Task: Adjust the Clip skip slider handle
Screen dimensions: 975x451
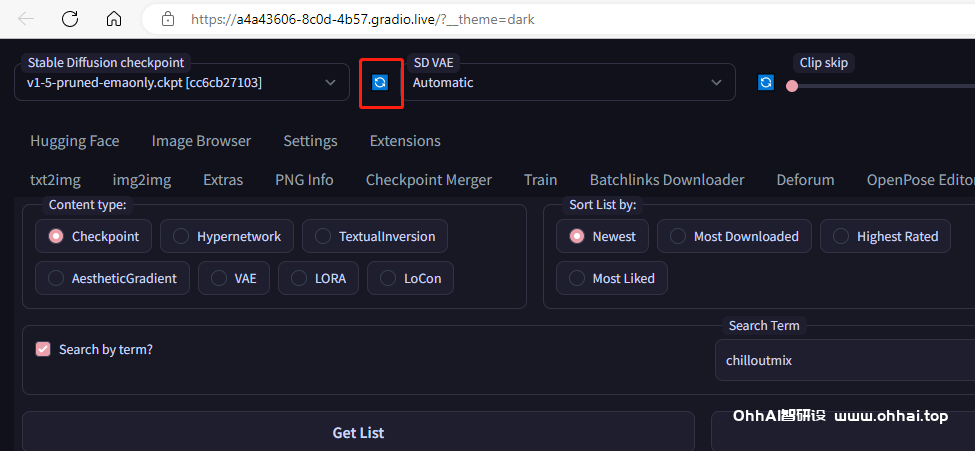Action: [792, 86]
